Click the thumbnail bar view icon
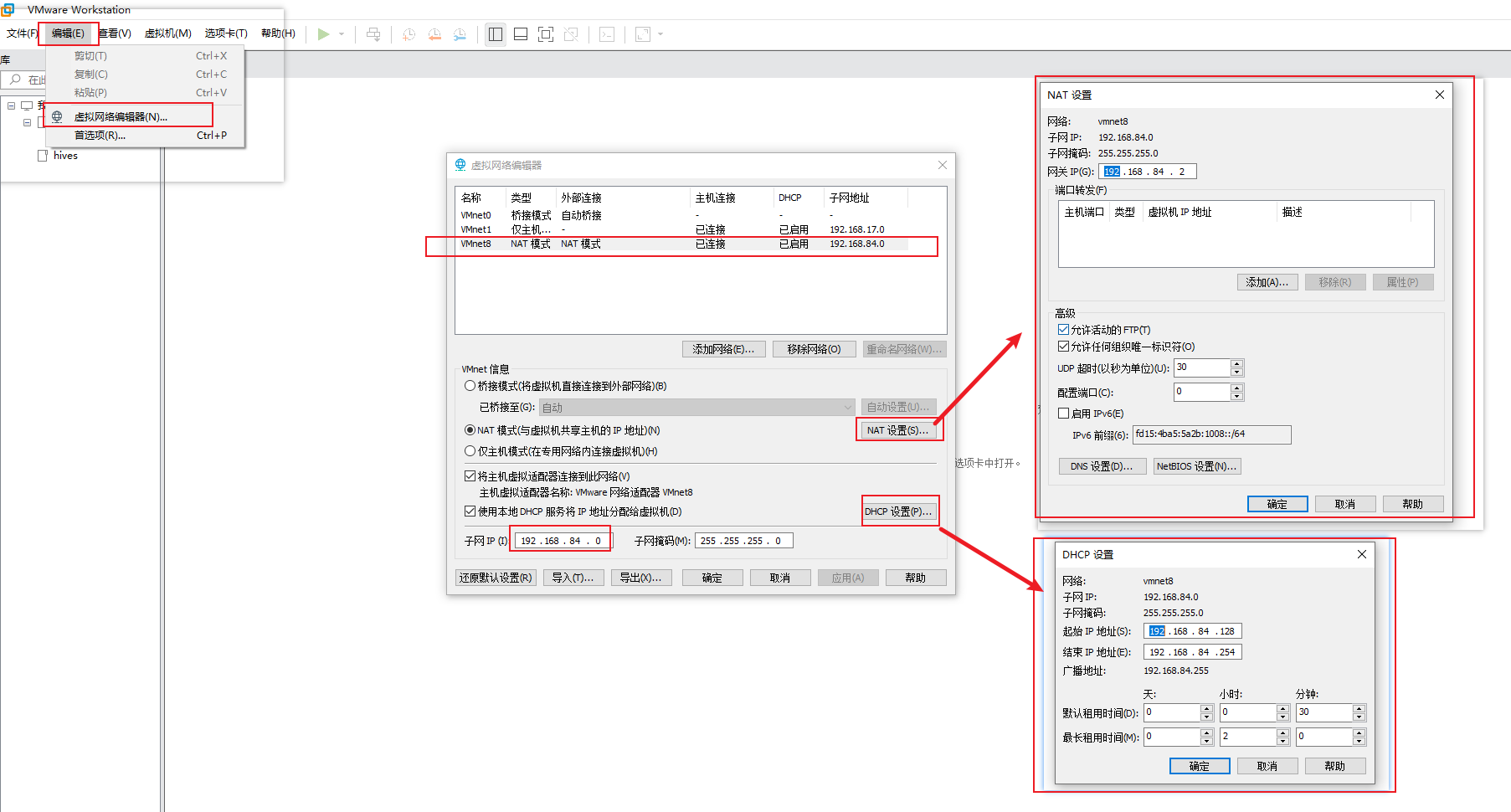 tap(521, 34)
